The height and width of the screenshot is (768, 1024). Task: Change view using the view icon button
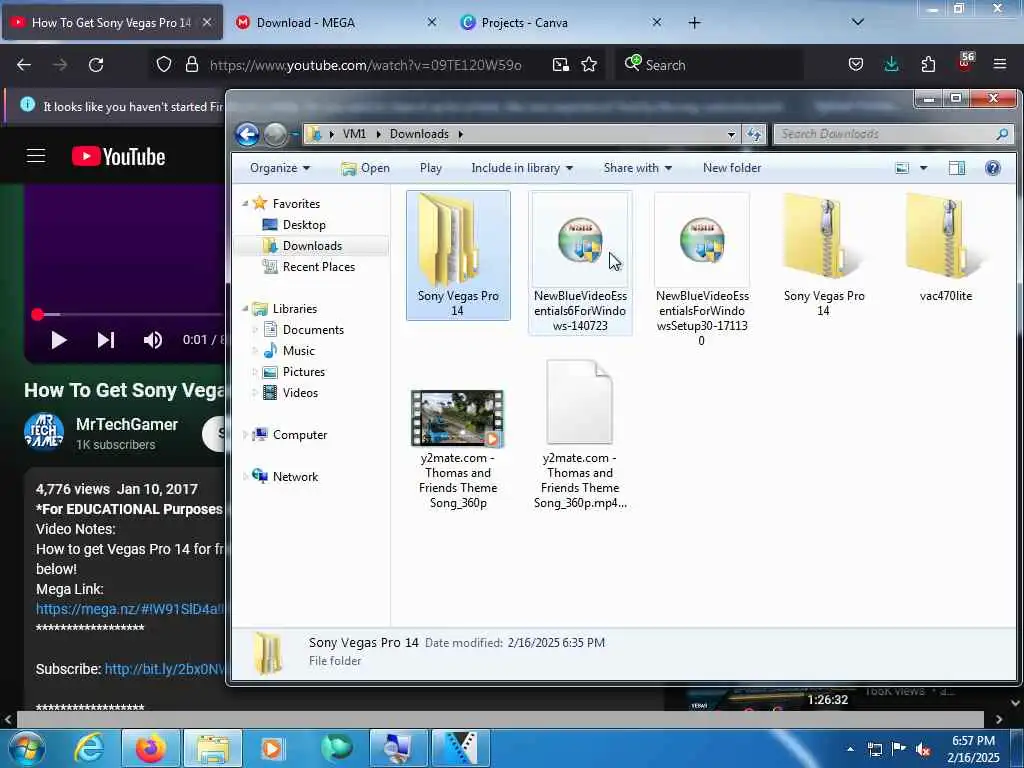pyautogui.click(x=902, y=168)
